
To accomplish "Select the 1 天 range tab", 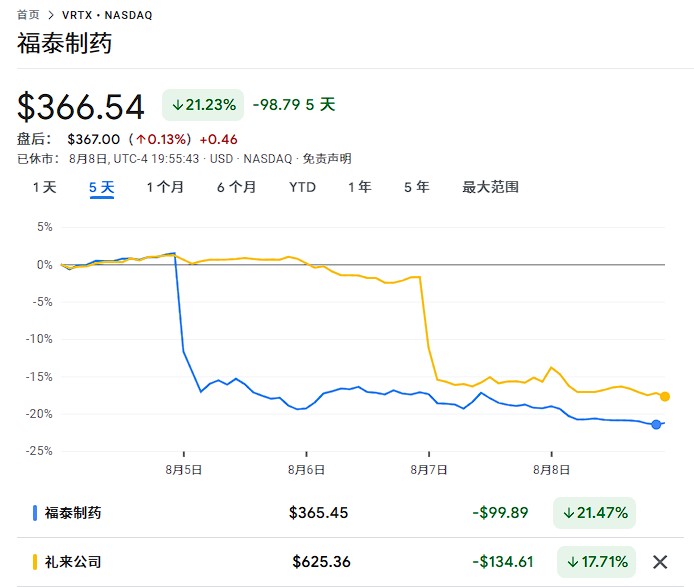I will pyautogui.click(x=44, y=187).
